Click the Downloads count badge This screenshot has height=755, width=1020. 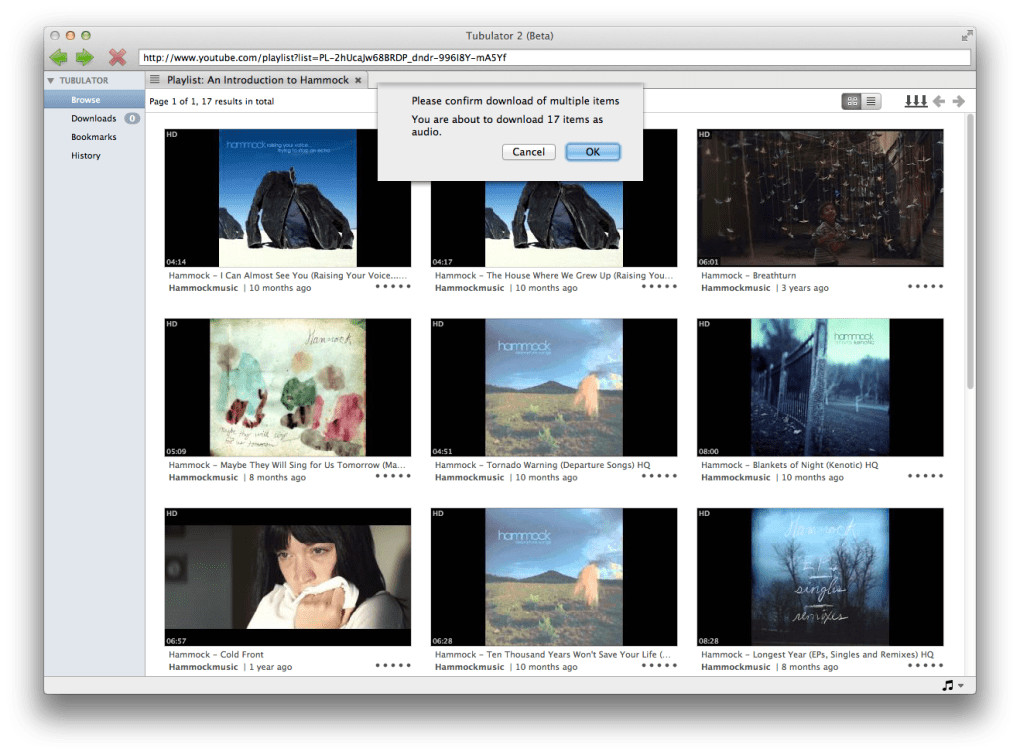tap(132, 118)
